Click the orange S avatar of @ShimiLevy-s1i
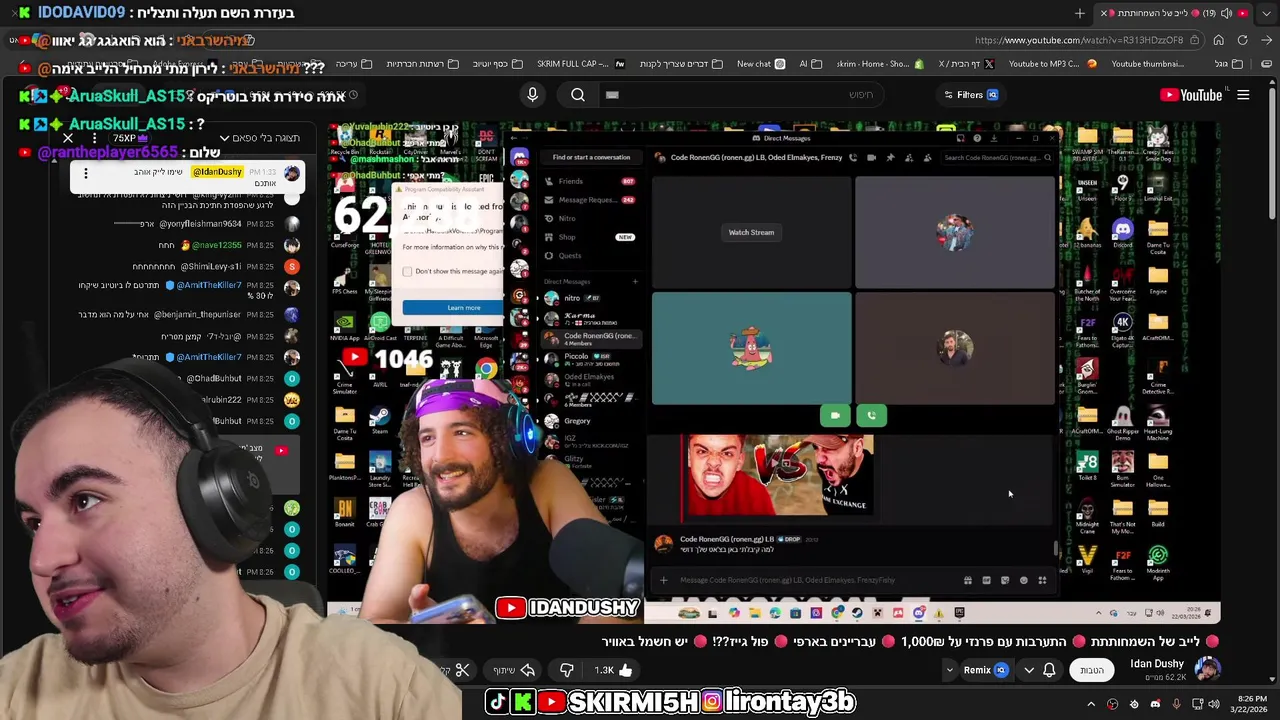The height and width of the screenshot is (720, 1280). [x=291, y=266]
